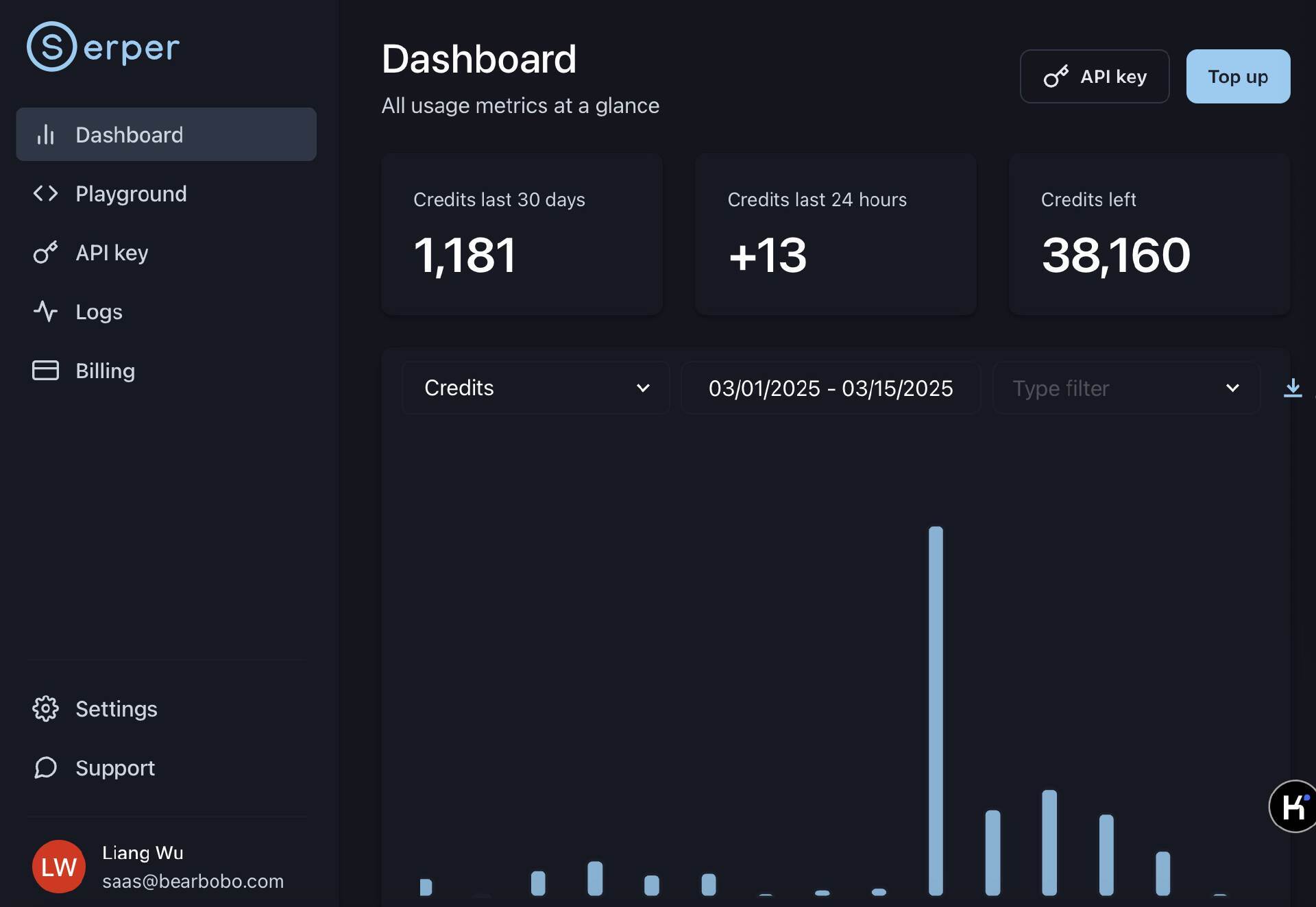Download chart data with the download icon
Image resolution: width=1316 pixels, height=907 pixels.
(x=1293, y=388)
